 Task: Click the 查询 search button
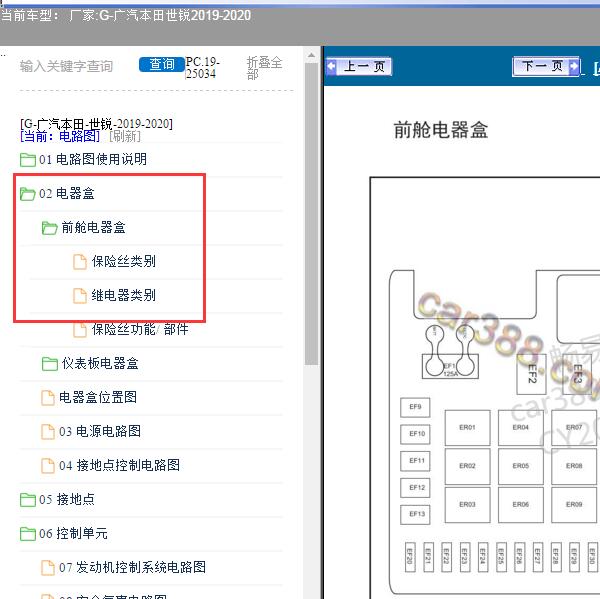click(161, 64)
